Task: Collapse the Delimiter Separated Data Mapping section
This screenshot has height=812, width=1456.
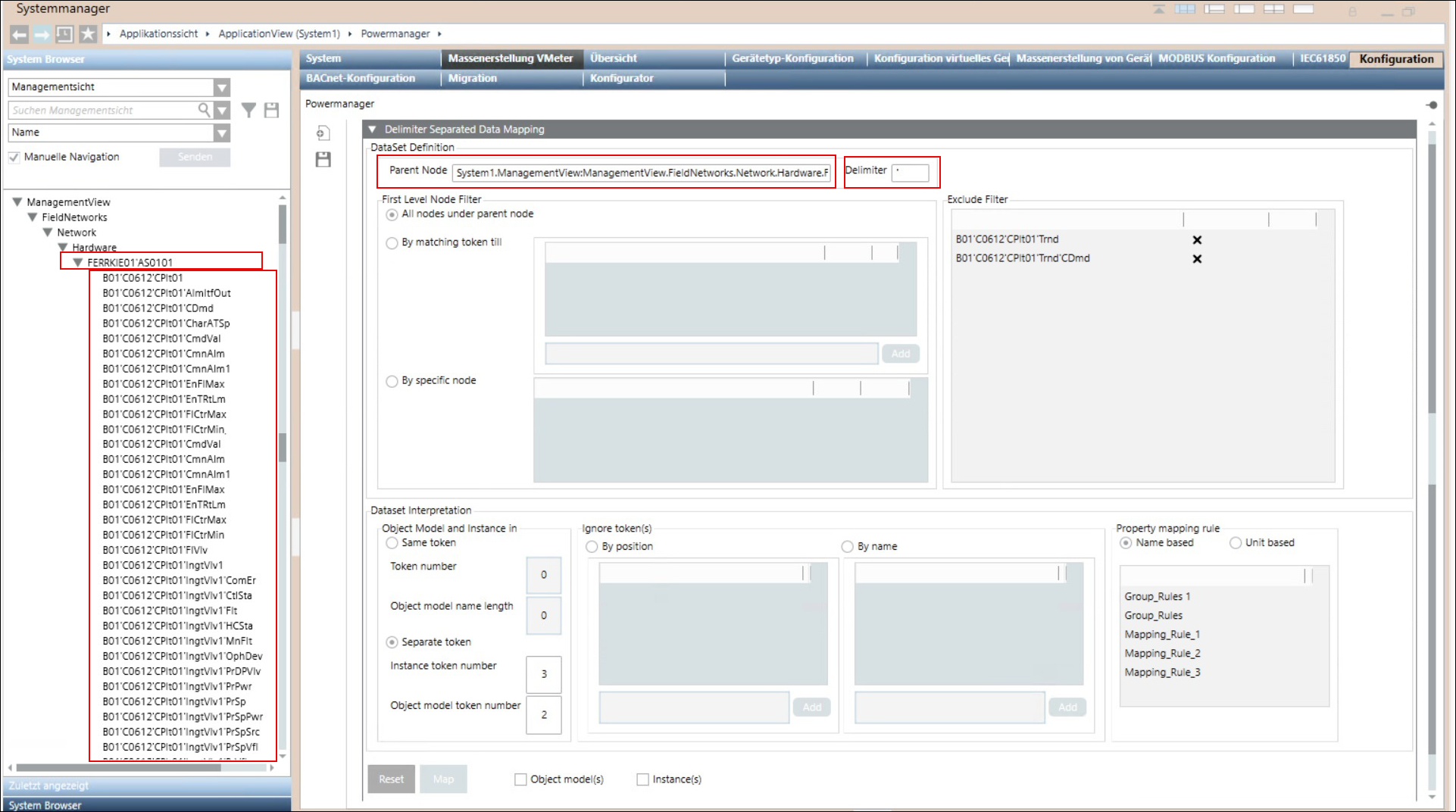Action: point(373,130)
